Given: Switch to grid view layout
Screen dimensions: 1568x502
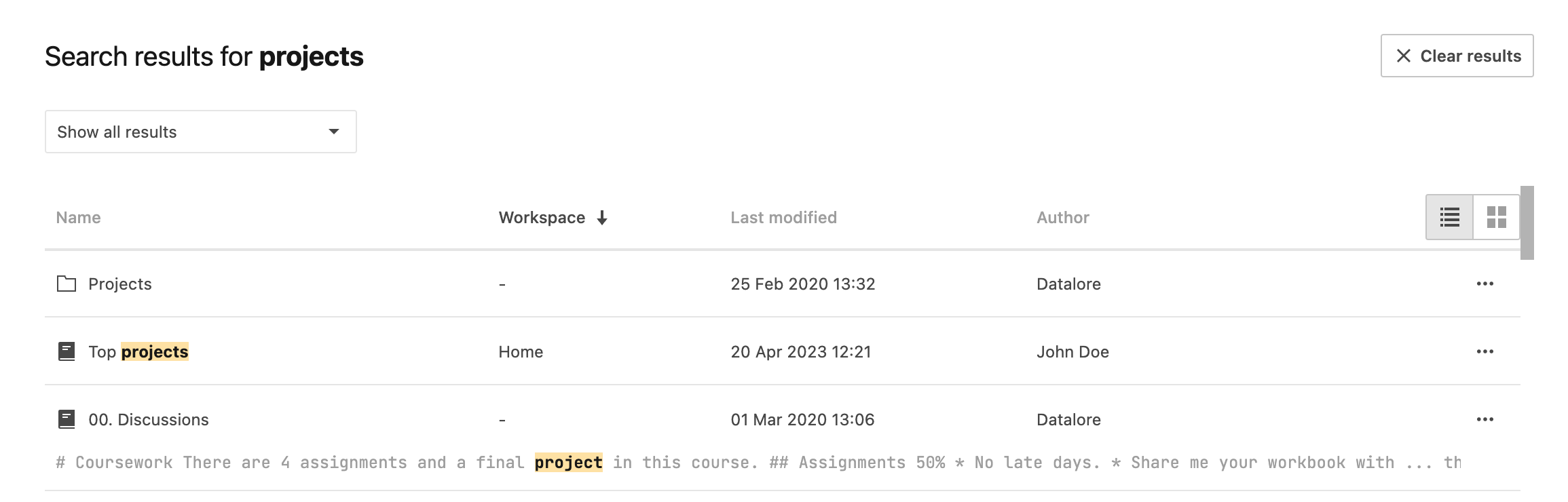Looking at the screenshot, I should [1496, 217].
